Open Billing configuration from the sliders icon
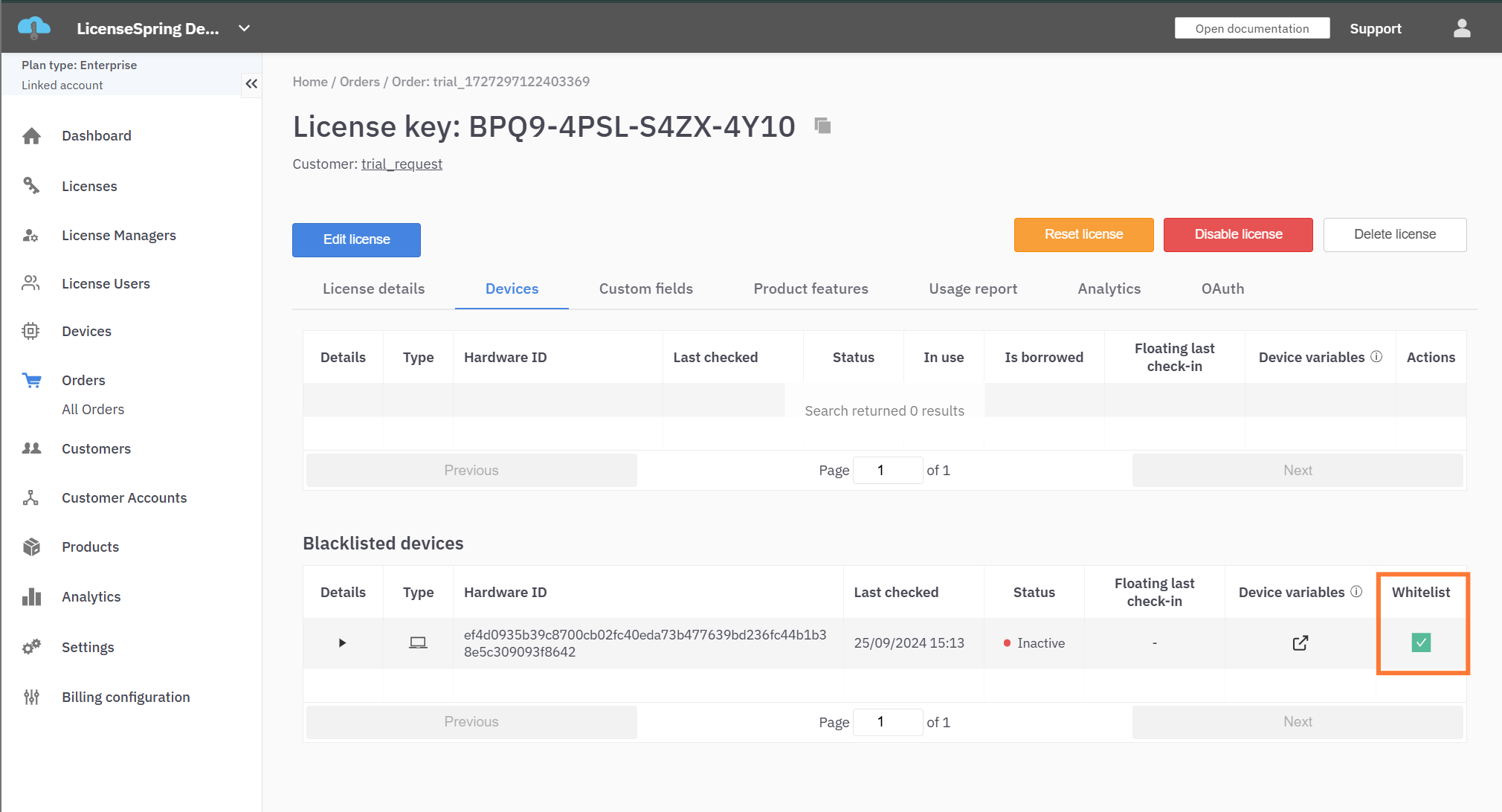The height and width of the screenshot is (812, 1502). (x=31, y=697)
